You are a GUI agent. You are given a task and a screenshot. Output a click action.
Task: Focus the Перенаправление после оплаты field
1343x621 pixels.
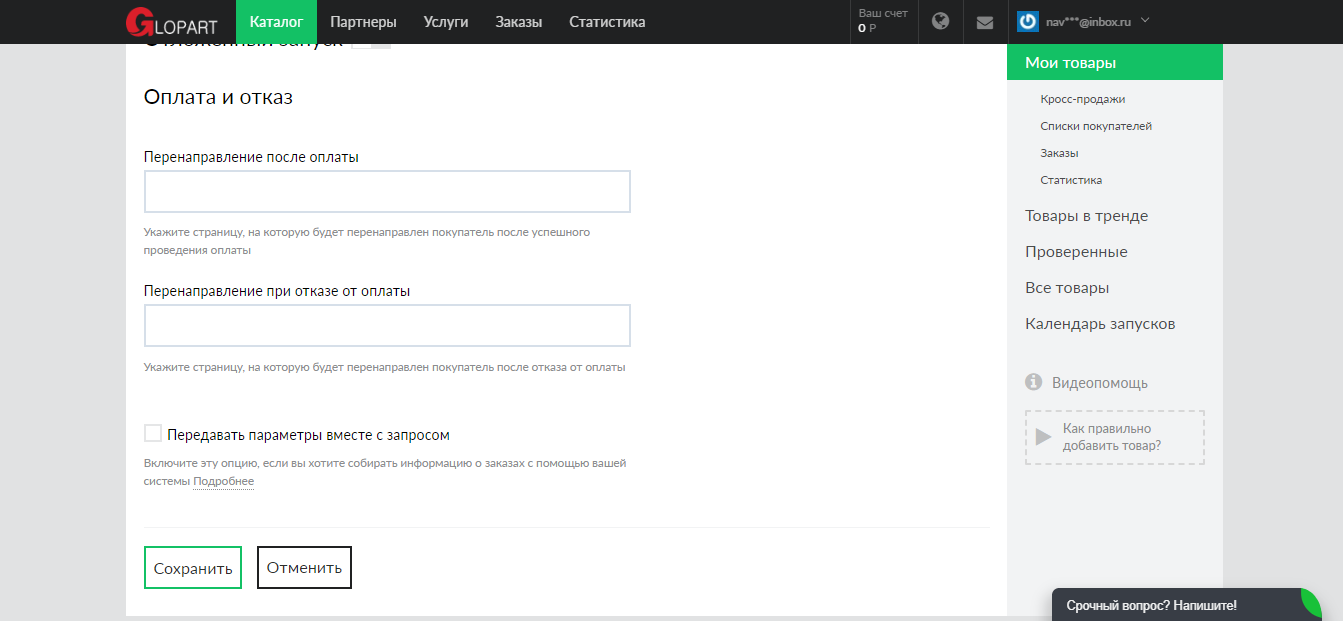coord(387,191)
